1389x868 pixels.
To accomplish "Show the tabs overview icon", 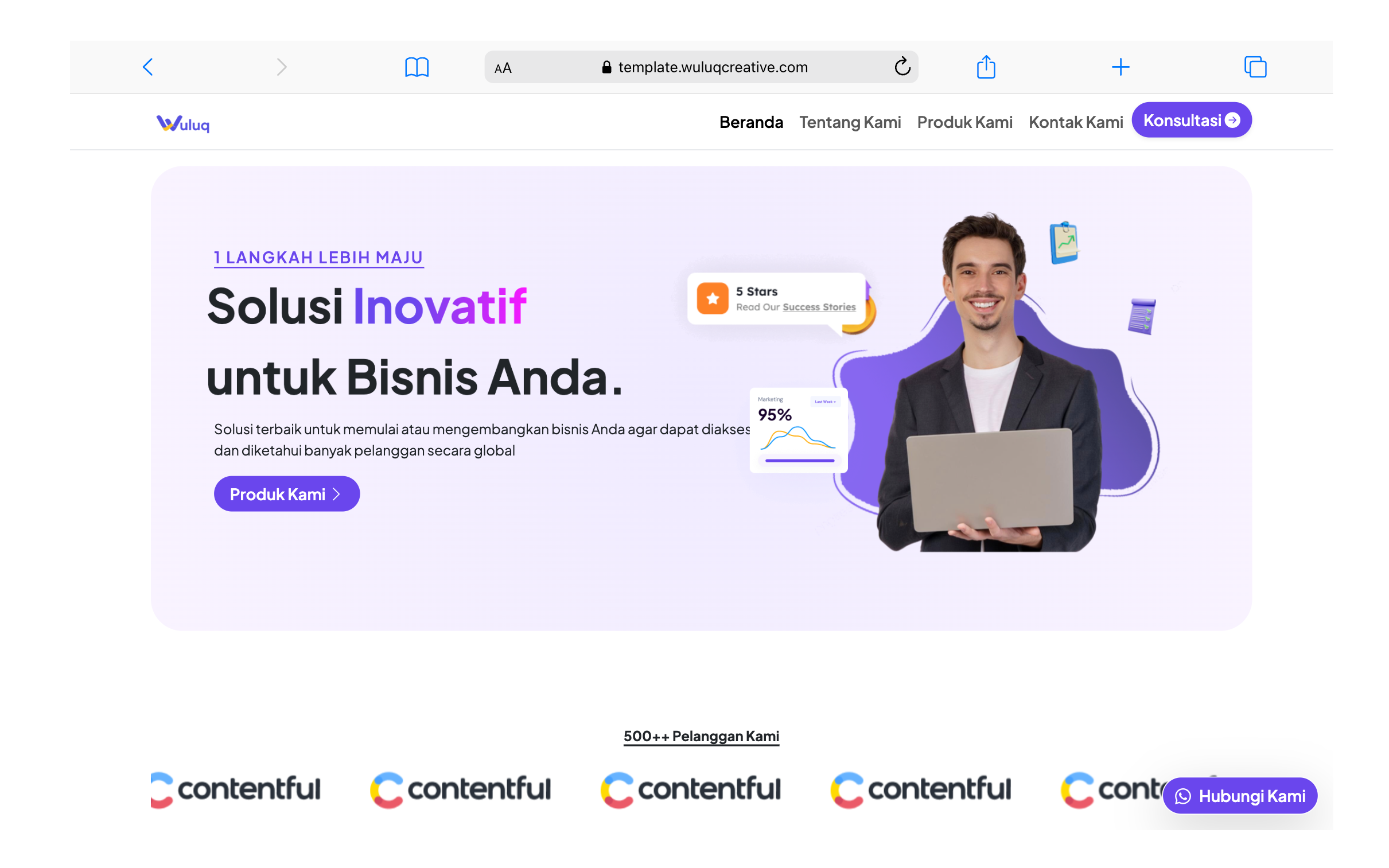I will 1255,67.
